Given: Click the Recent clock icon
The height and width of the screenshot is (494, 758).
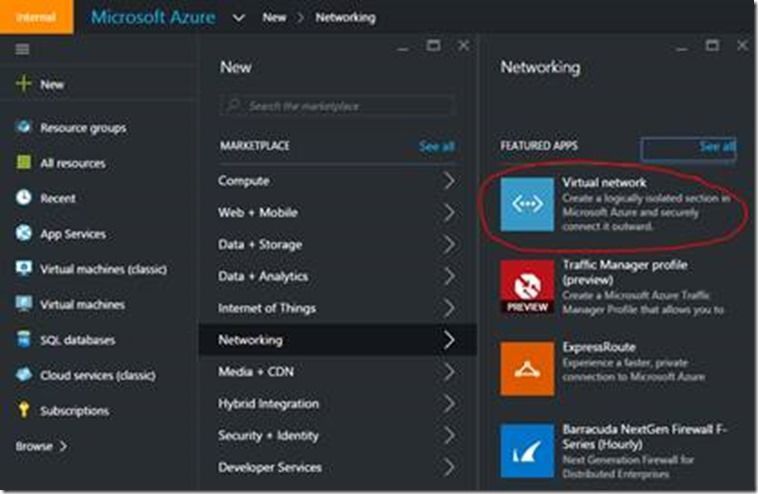Looking at the screenshot, I should pyautogui.click(x=23, y=198).
